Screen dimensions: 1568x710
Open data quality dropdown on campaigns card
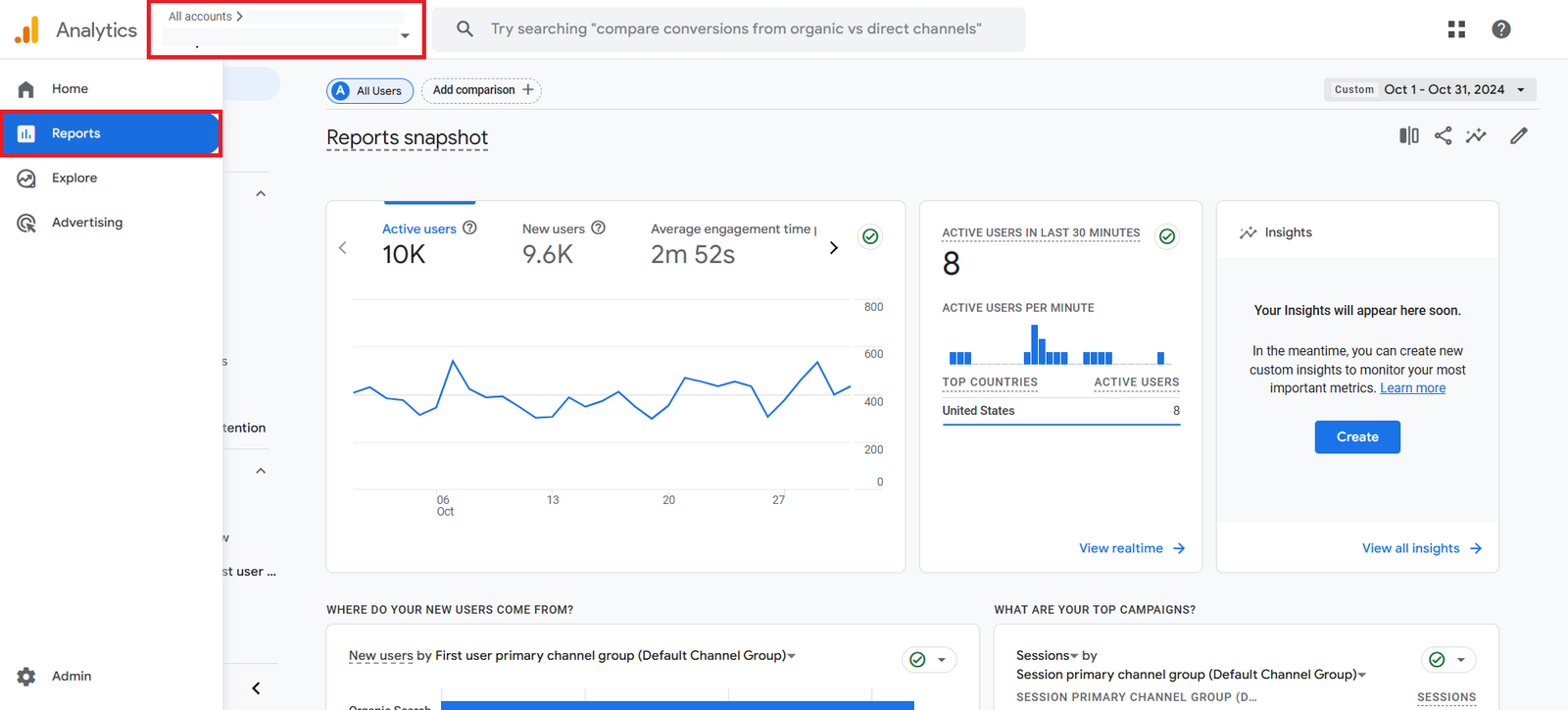pyautogui.click(x=1461, y=660)
